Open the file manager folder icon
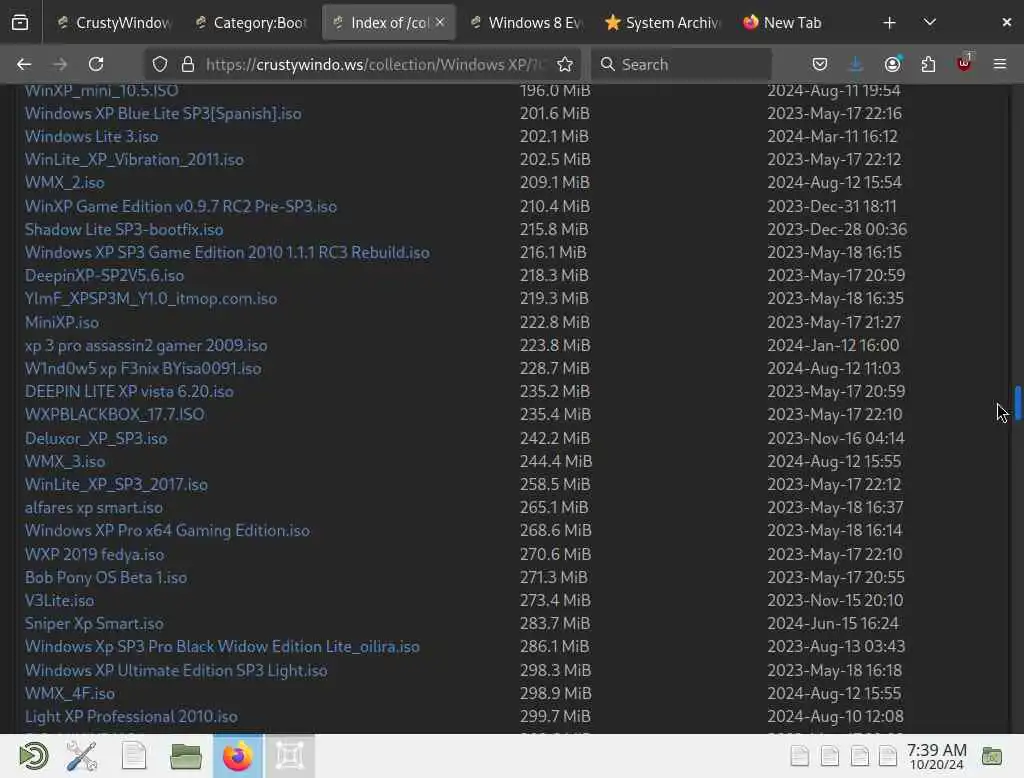Screen dimensions: 1024x778 185,756
